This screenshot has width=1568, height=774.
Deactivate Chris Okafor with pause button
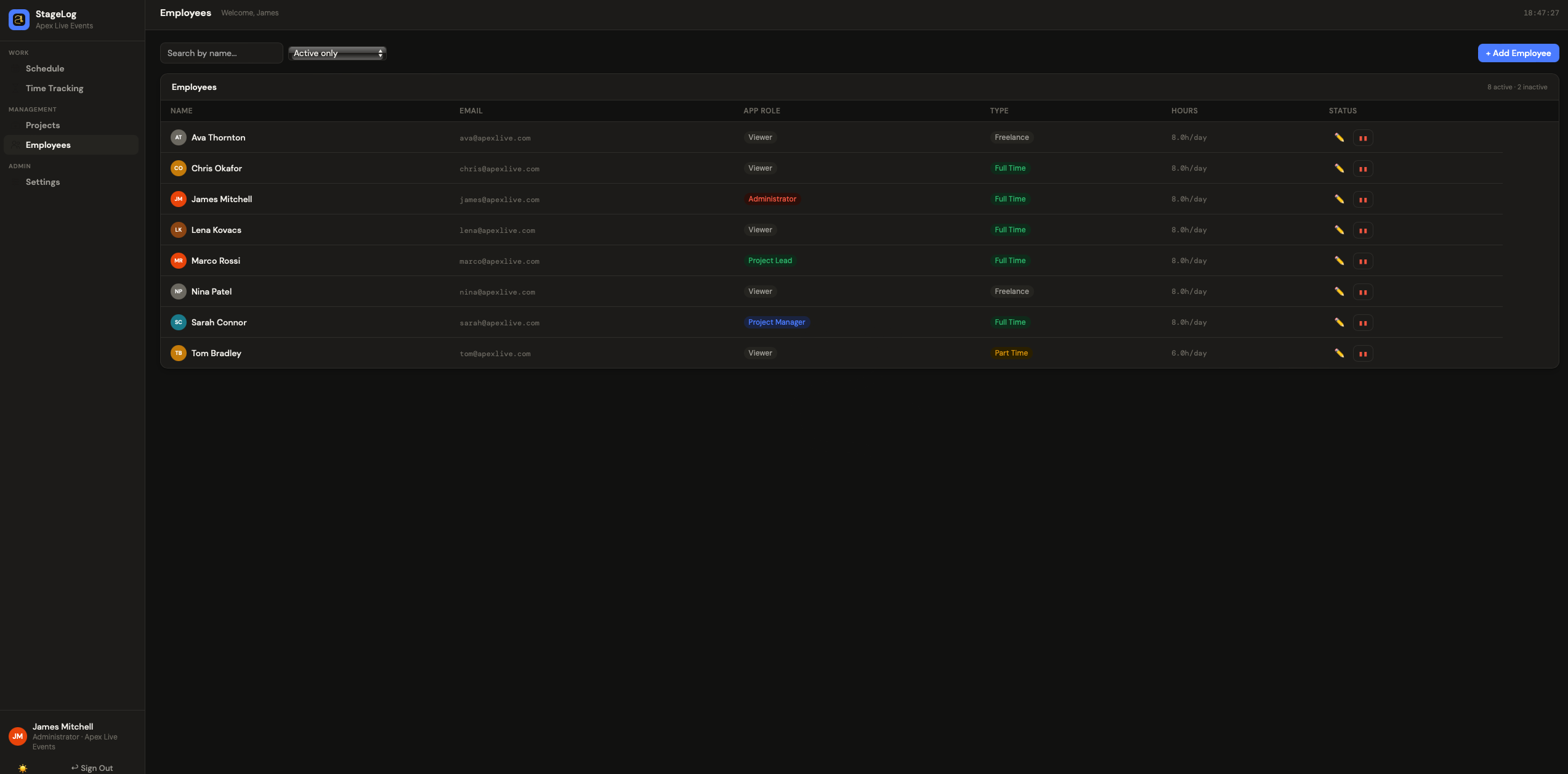[x=1363, y=169]
